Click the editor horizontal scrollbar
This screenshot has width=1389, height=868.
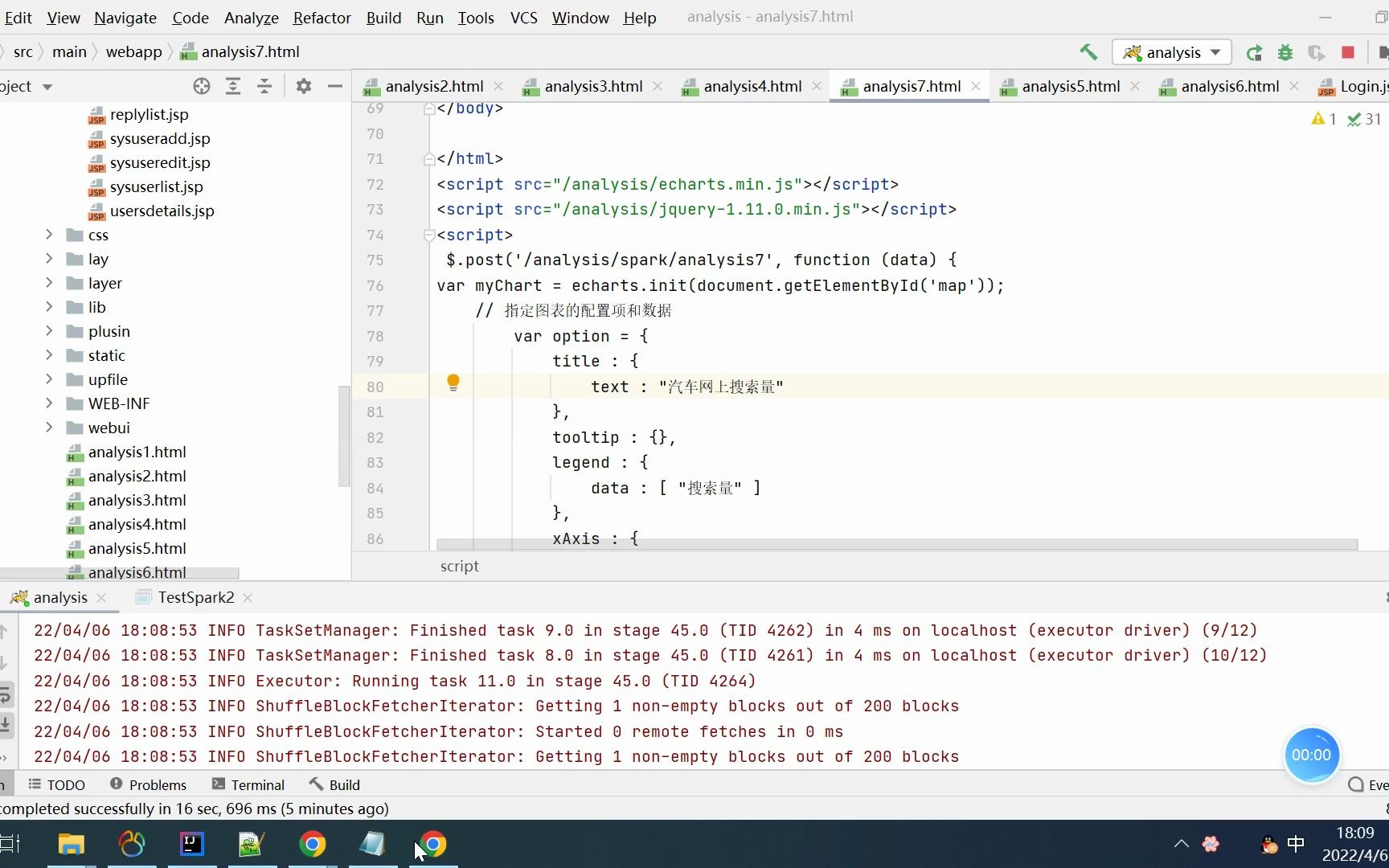pyautogui.click(x=896, y=545)
